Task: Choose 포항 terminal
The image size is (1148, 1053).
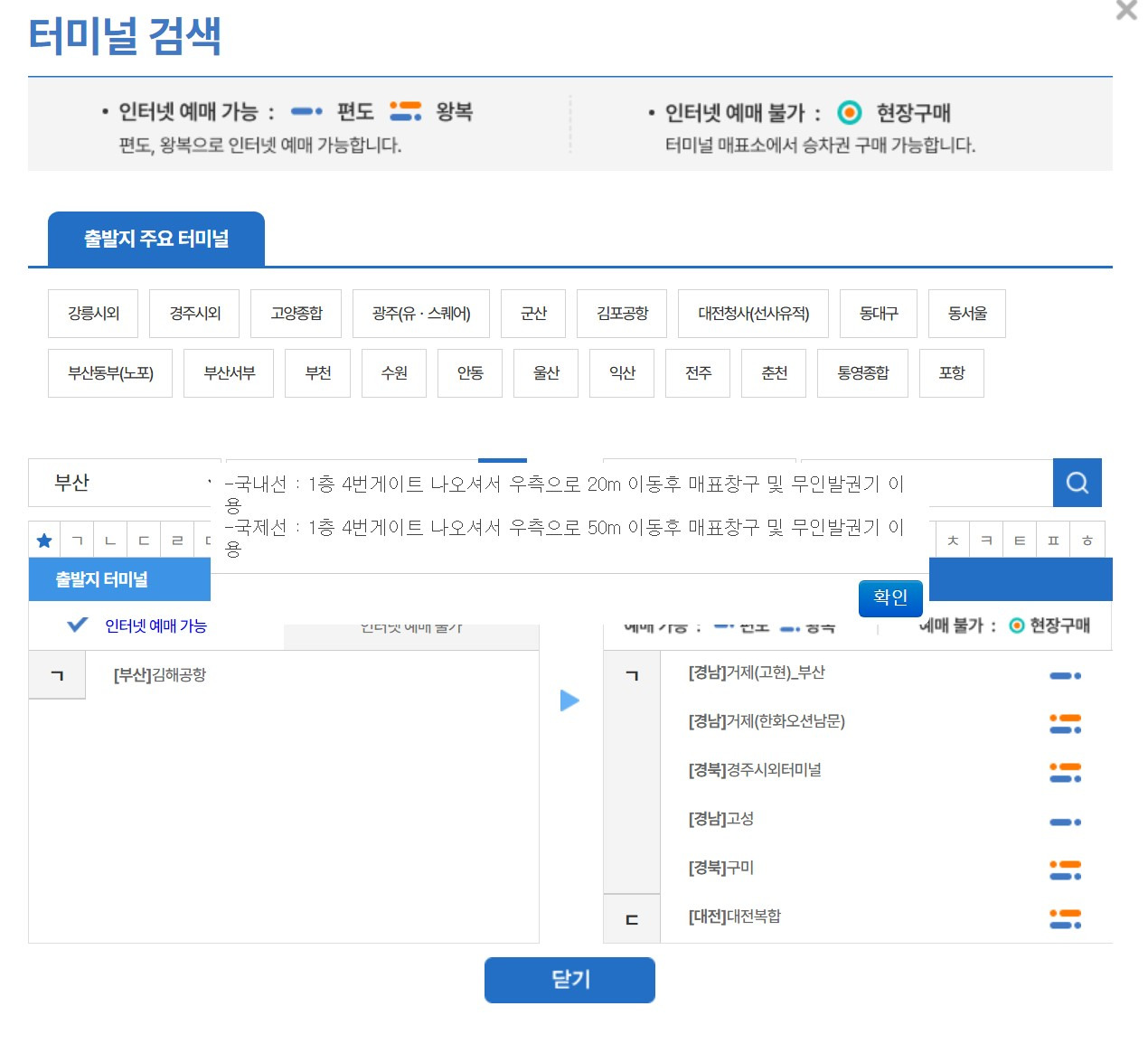Action: (x=952, y=373)
